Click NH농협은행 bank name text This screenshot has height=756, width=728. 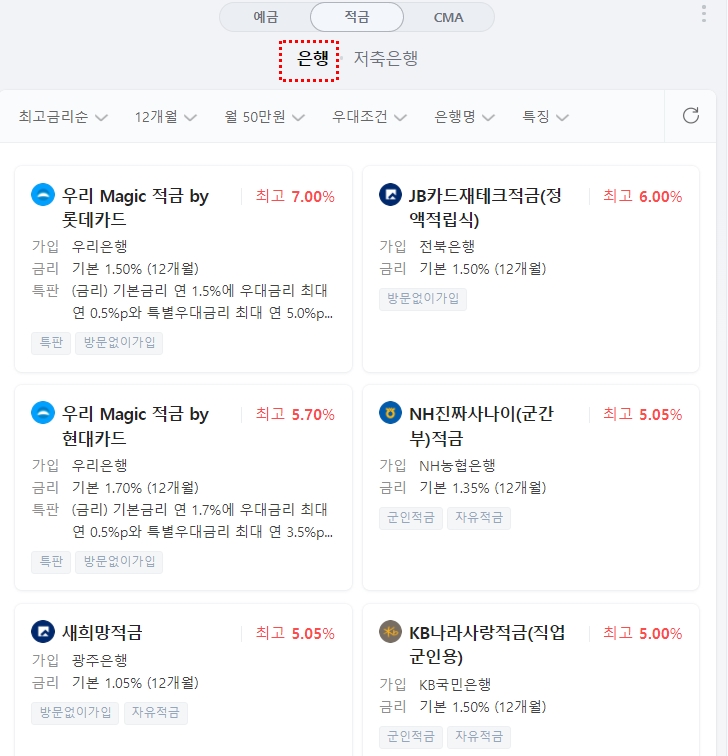[x=457, y=465]
